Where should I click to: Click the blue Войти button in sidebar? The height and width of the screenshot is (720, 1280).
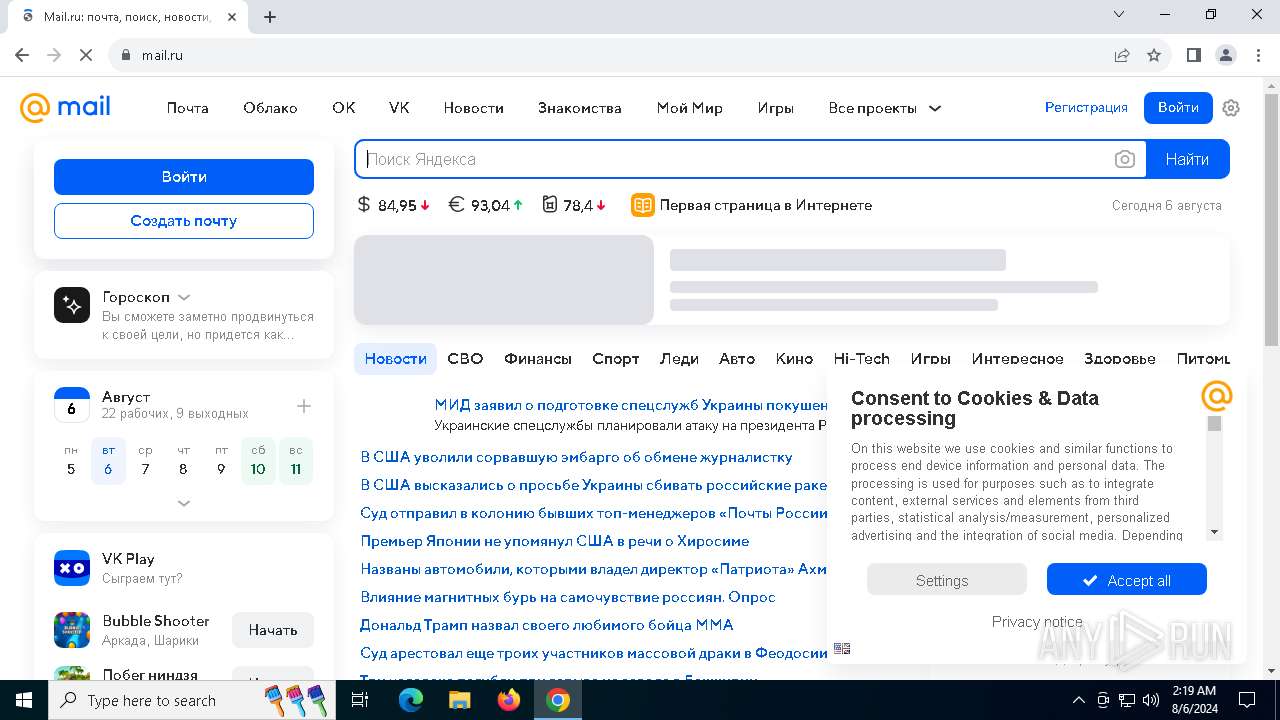pos(184,177)
